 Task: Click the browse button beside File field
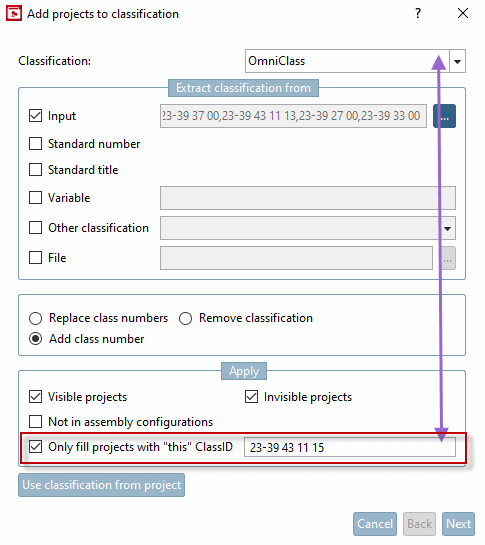(448, 258)
